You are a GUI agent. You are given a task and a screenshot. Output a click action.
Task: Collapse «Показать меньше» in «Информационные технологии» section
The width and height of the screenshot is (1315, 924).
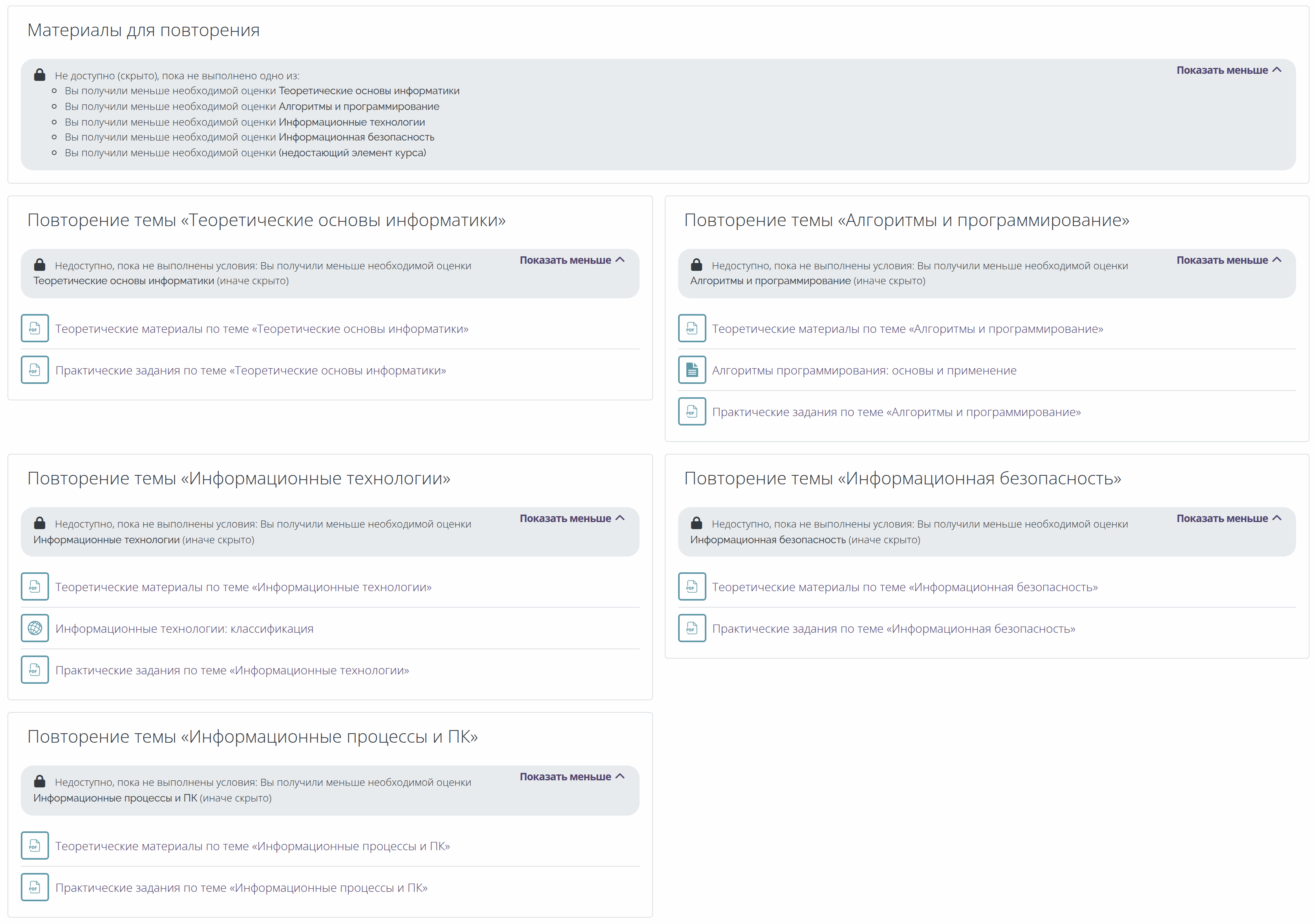pyautogui.click(x=571, y=518)
